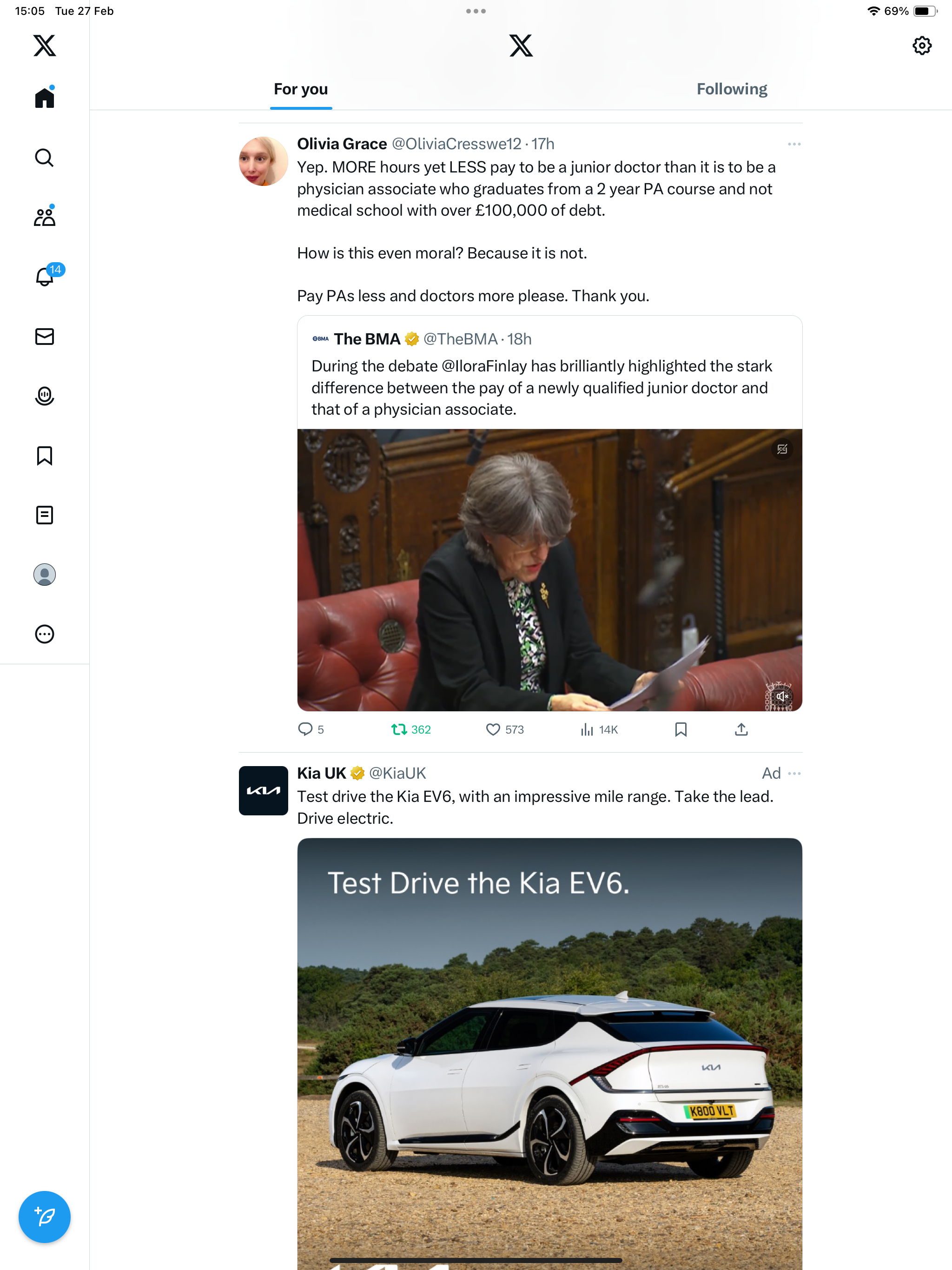
Task: Unmute the BMA debate video
Action: point(781,696)
